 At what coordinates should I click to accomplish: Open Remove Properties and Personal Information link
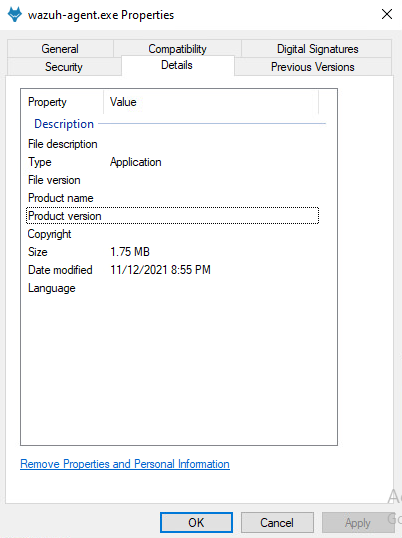pyautogui.click(x=125, y=464)
